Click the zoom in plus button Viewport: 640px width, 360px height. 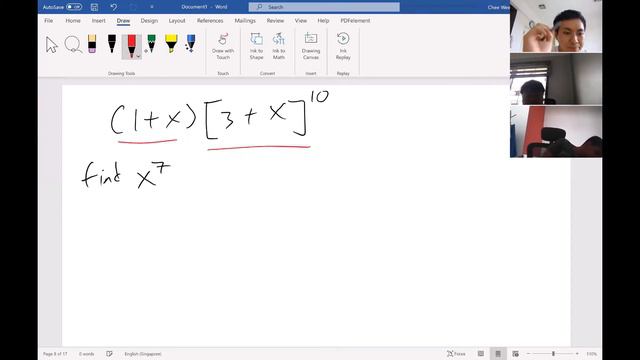pos(577,354)
